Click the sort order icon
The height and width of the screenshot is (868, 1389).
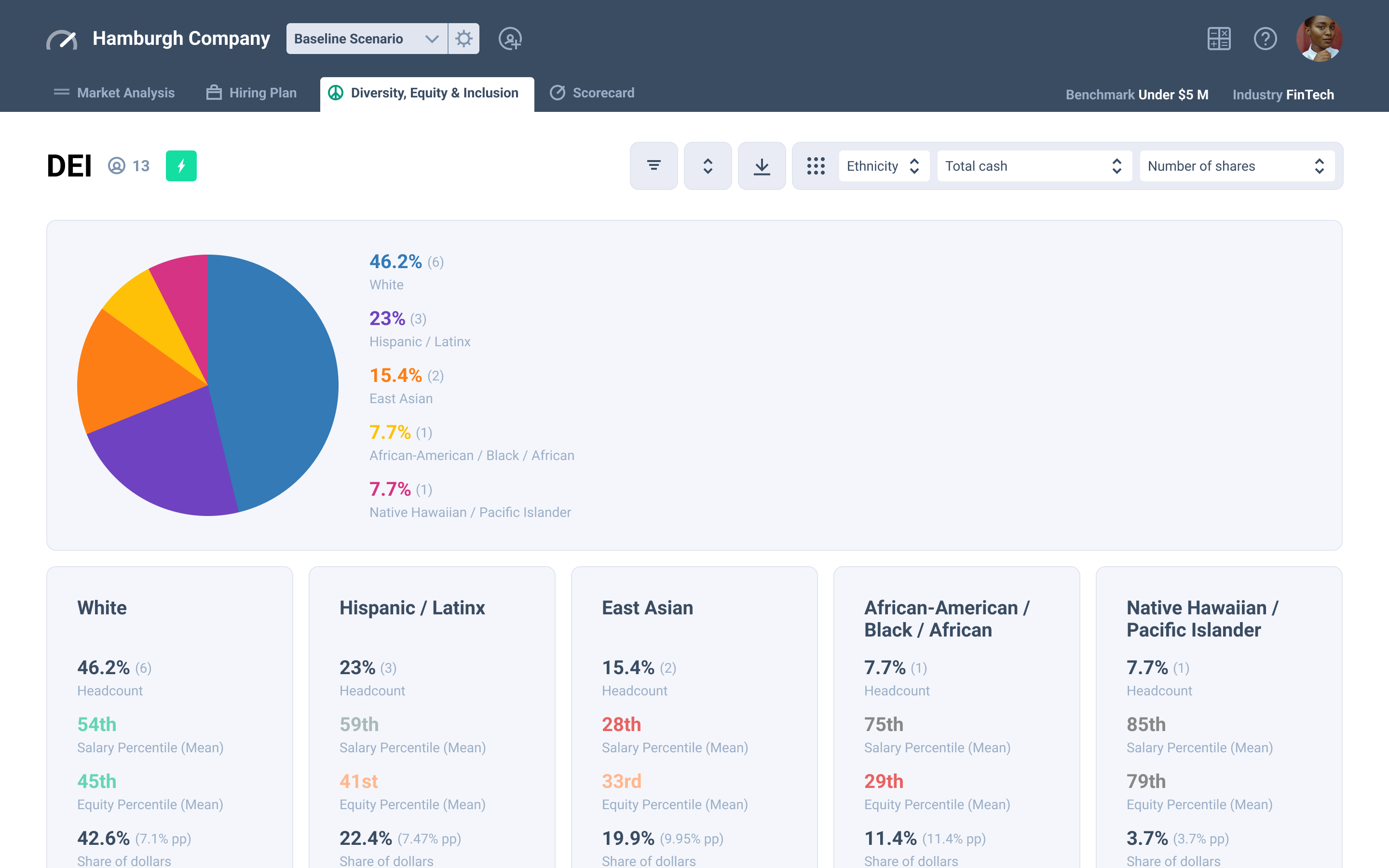(708, 166)
